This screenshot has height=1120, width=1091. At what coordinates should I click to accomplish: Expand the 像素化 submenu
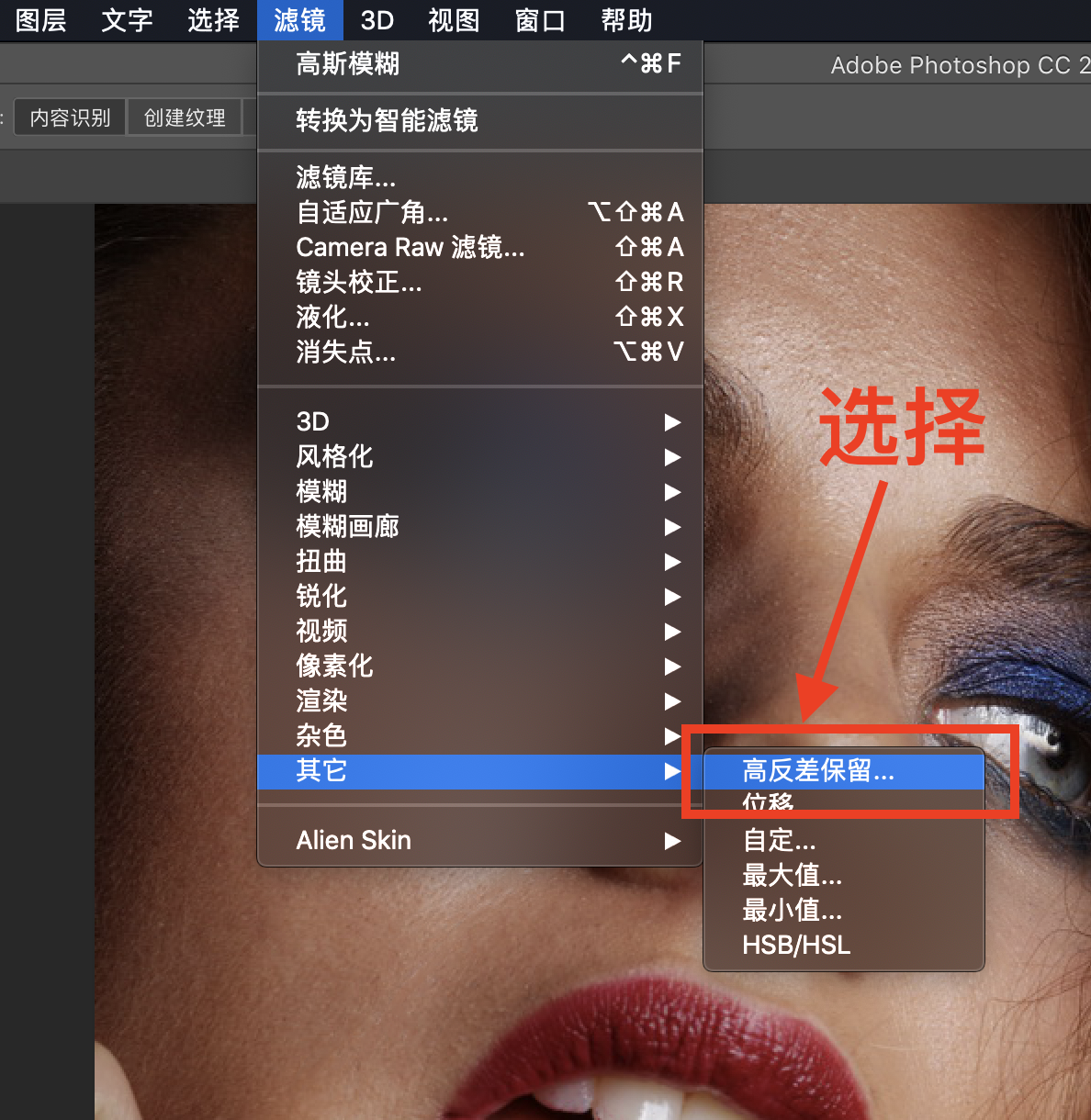click(x=480, y=666)
